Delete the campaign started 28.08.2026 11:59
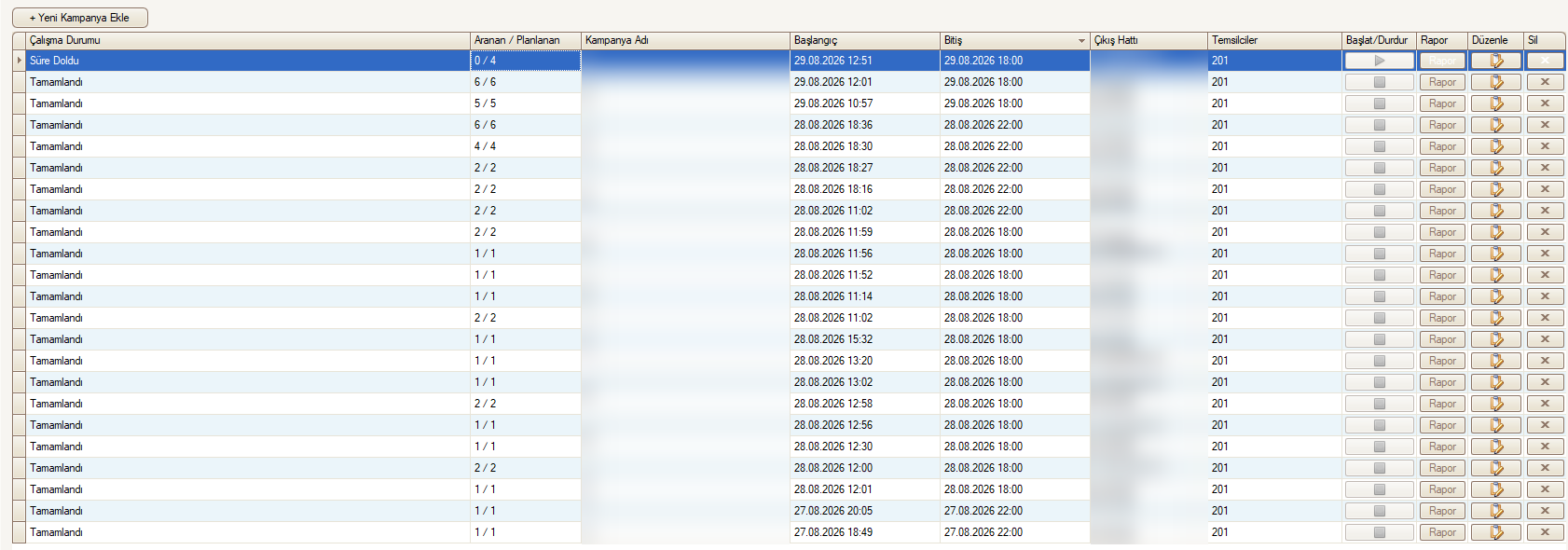1568x550 pixels. (x=1545, y=232)
